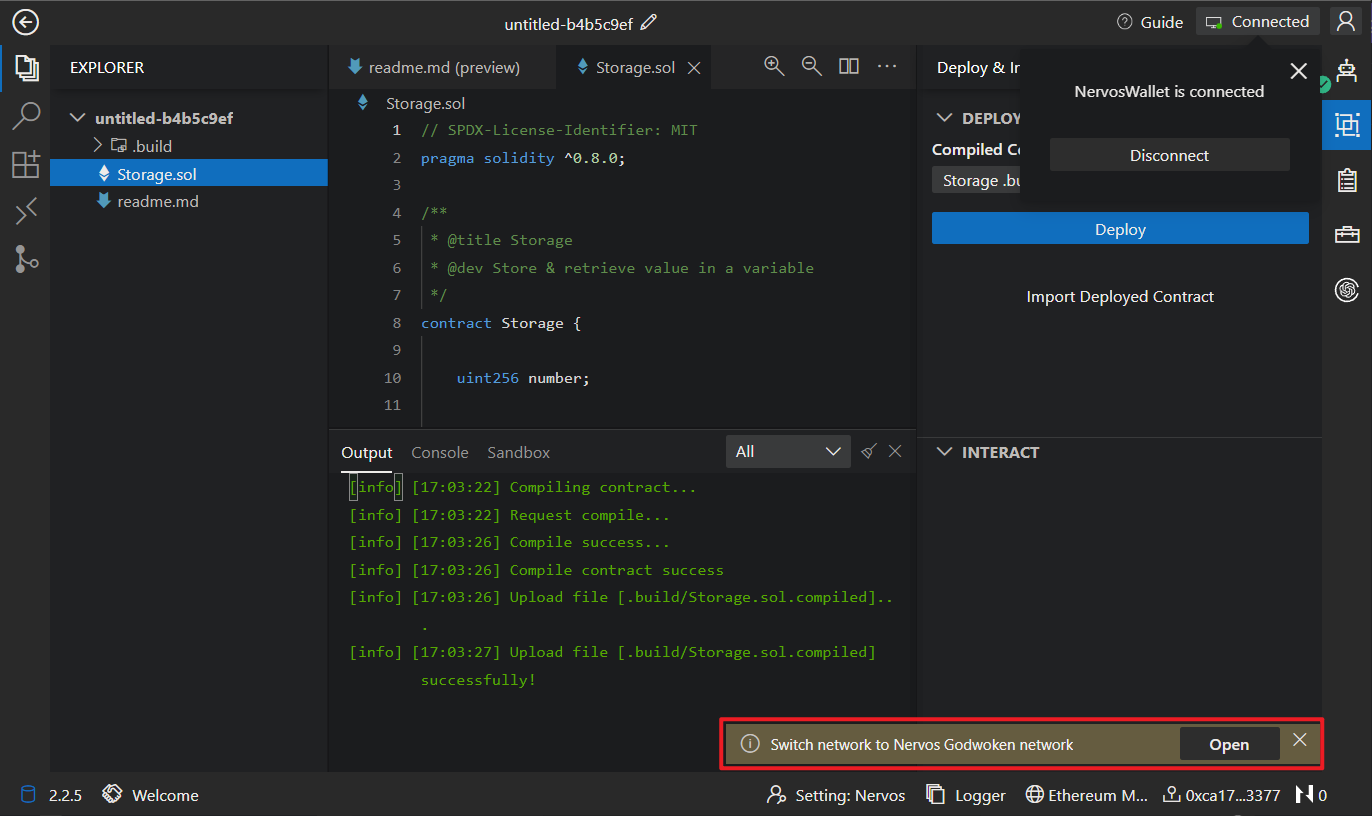The image size is (1372, 816).
Task: Open the toolbox icon in right sidebar
Action: [x=1347, y=235]
